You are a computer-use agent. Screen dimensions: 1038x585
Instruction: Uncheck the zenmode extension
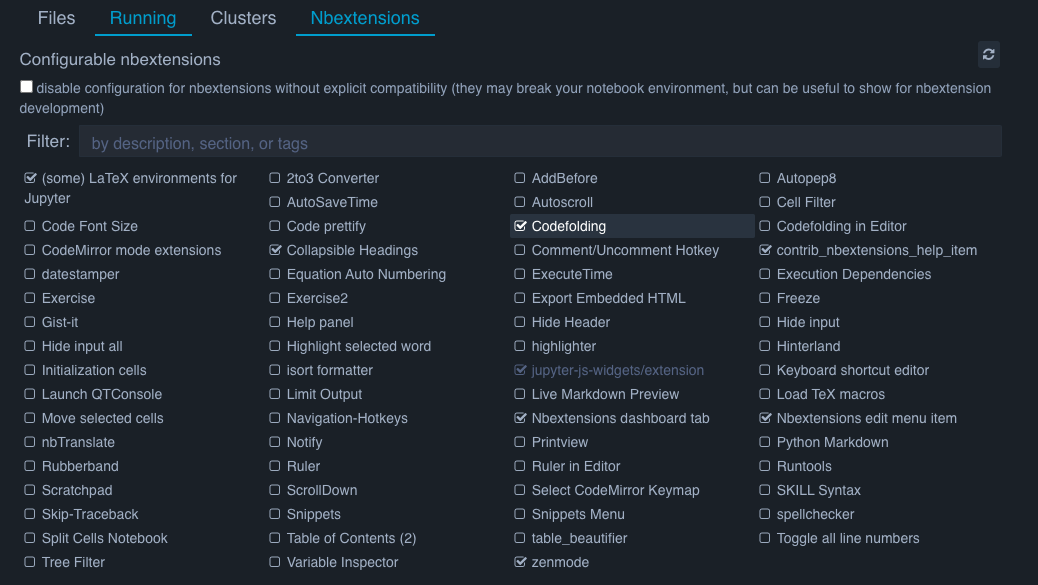click(x=520, y=562)
